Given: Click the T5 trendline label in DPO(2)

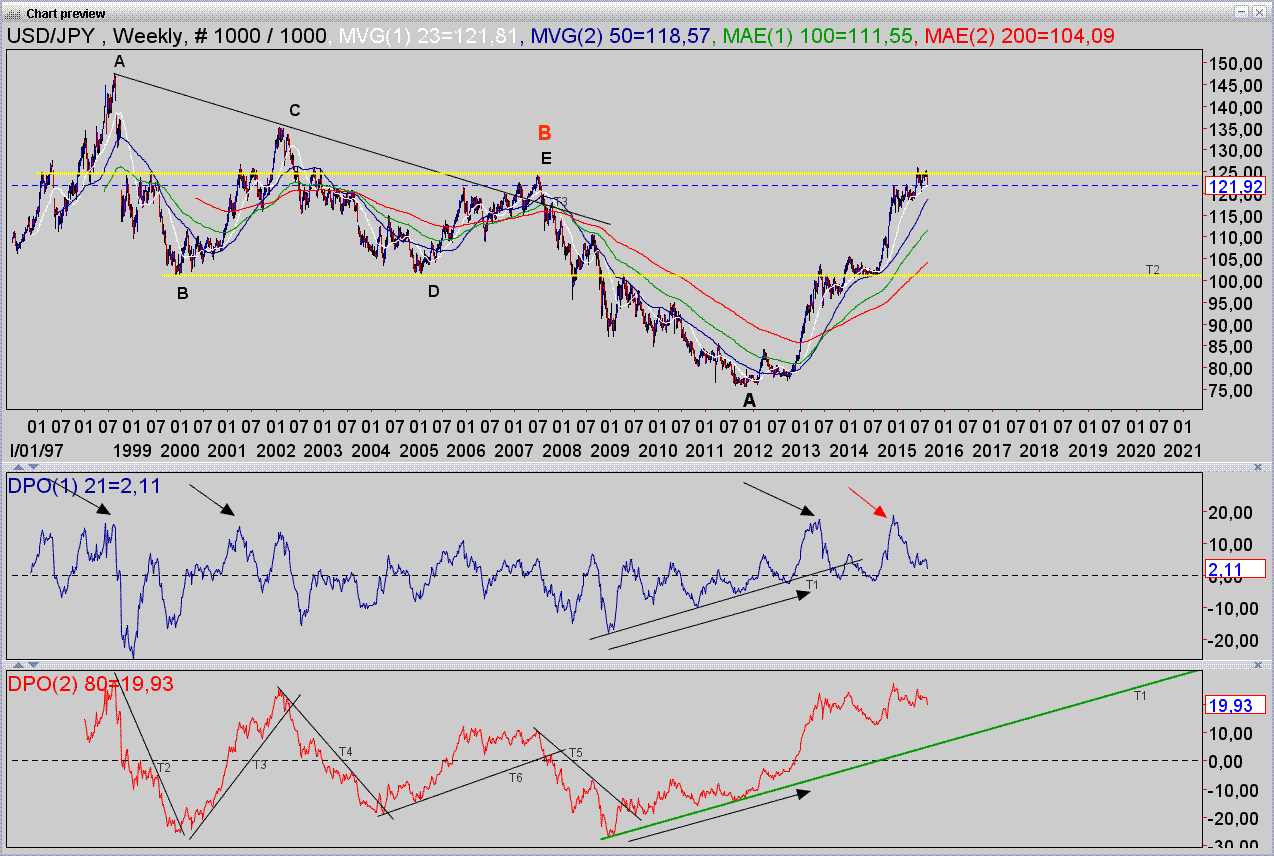Looking at the screenshot, I should point(575,752).
